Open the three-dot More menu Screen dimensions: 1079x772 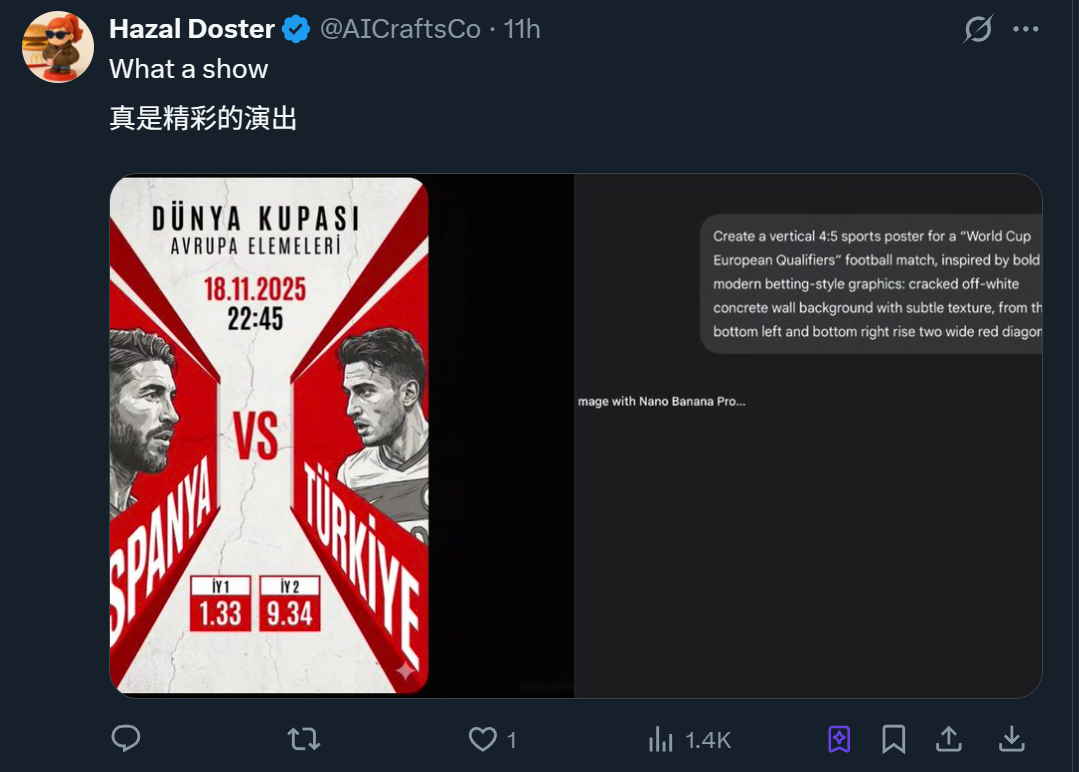(x=1026, y=30)
